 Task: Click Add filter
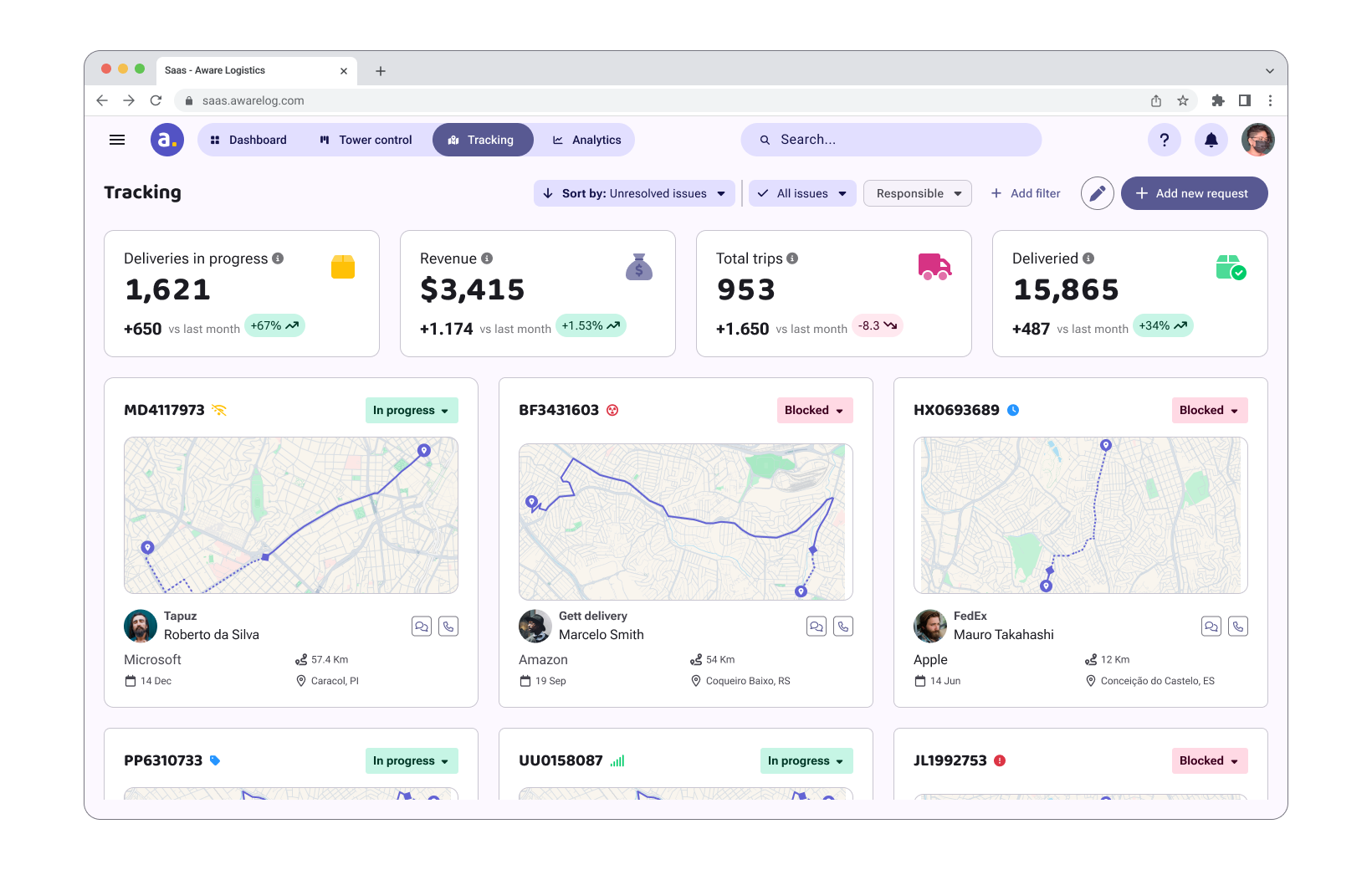click(1026, 193)
